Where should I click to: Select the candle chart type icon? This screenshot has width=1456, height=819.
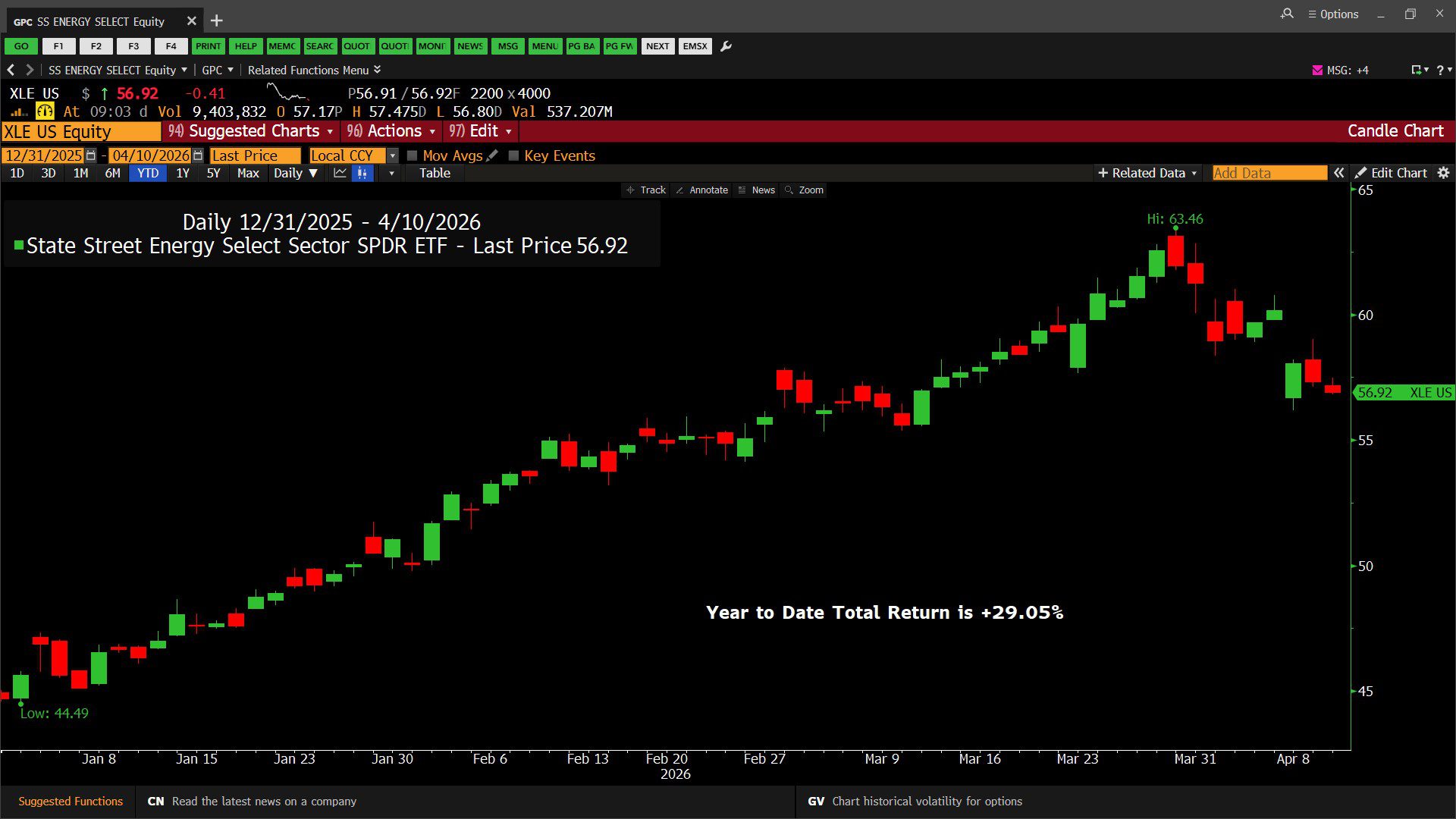coord(362,173)
